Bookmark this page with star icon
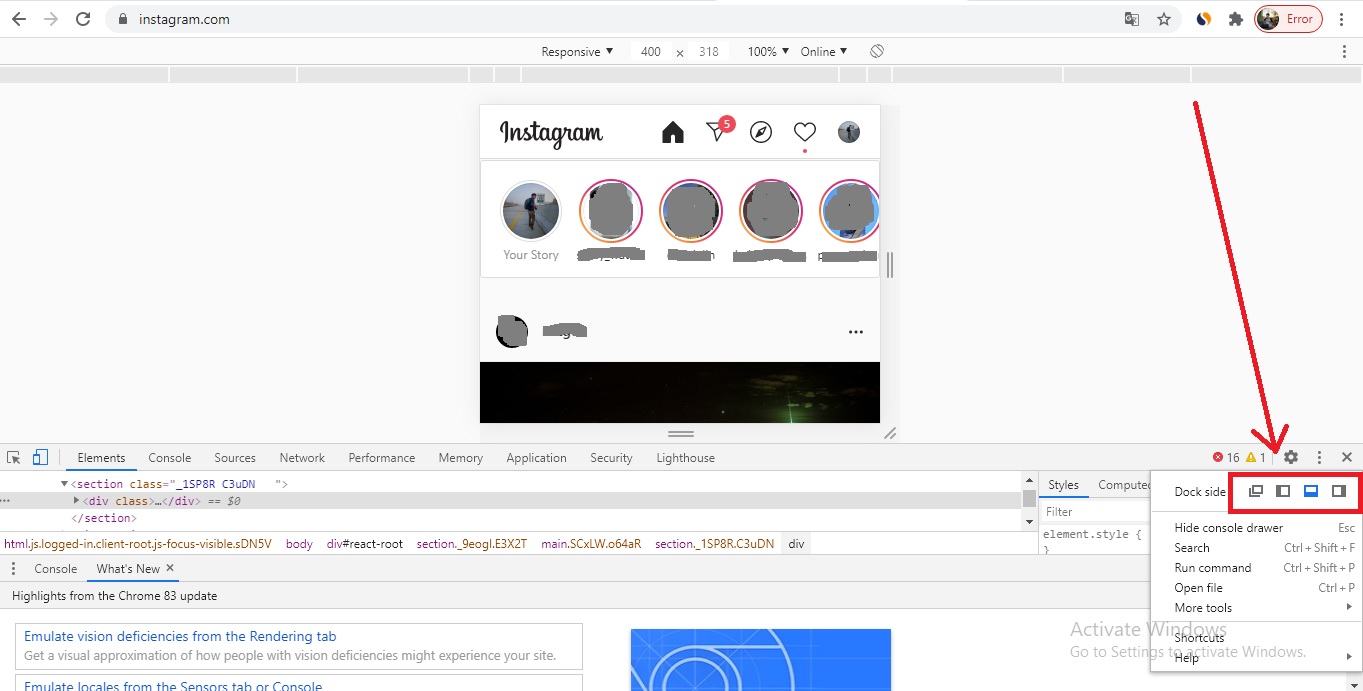Image resolution: width=1363 pixels, height=691 pixels. (x=1164, y=19)
